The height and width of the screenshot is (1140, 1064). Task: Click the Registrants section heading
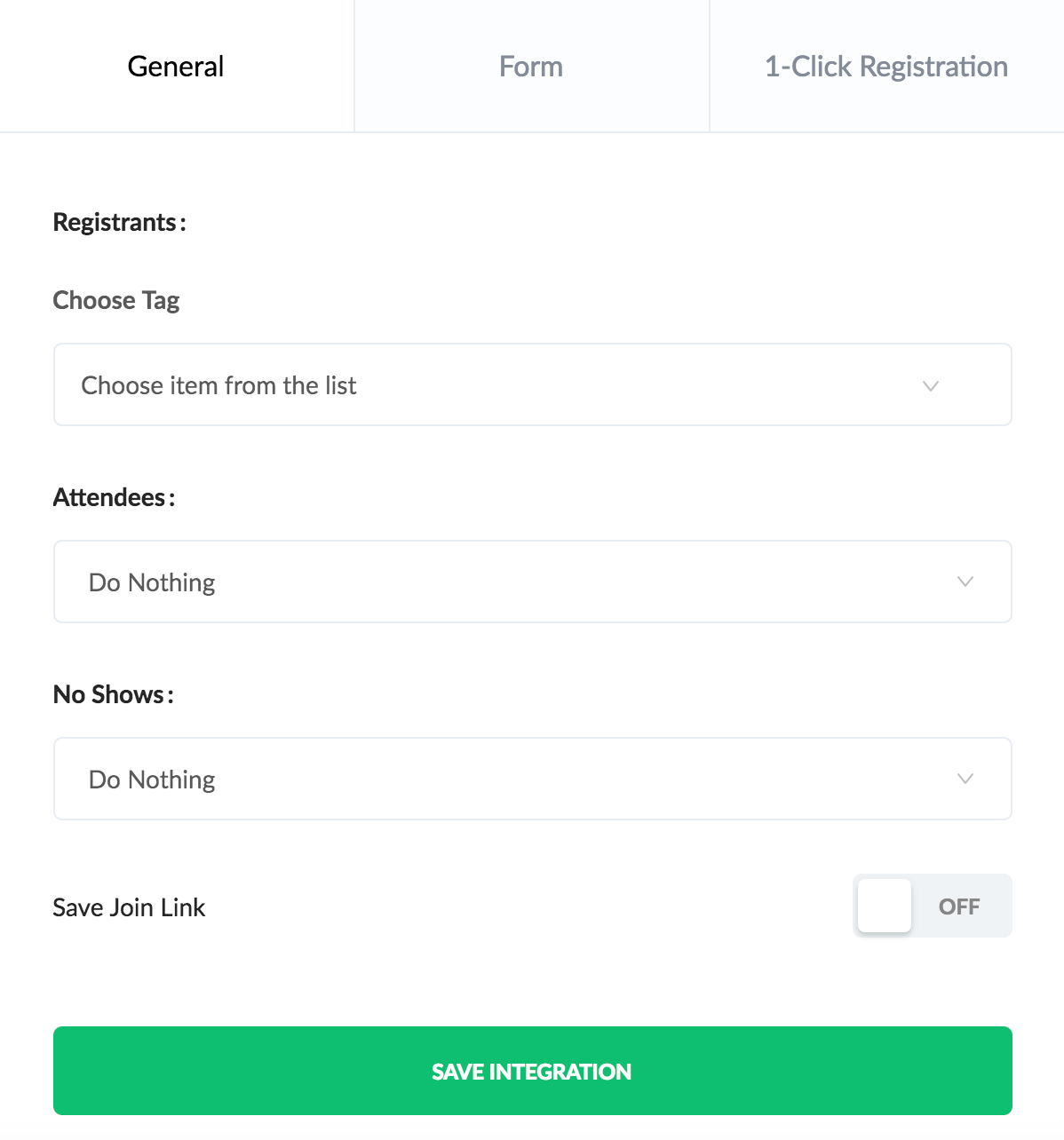click(x=119, y=222)
